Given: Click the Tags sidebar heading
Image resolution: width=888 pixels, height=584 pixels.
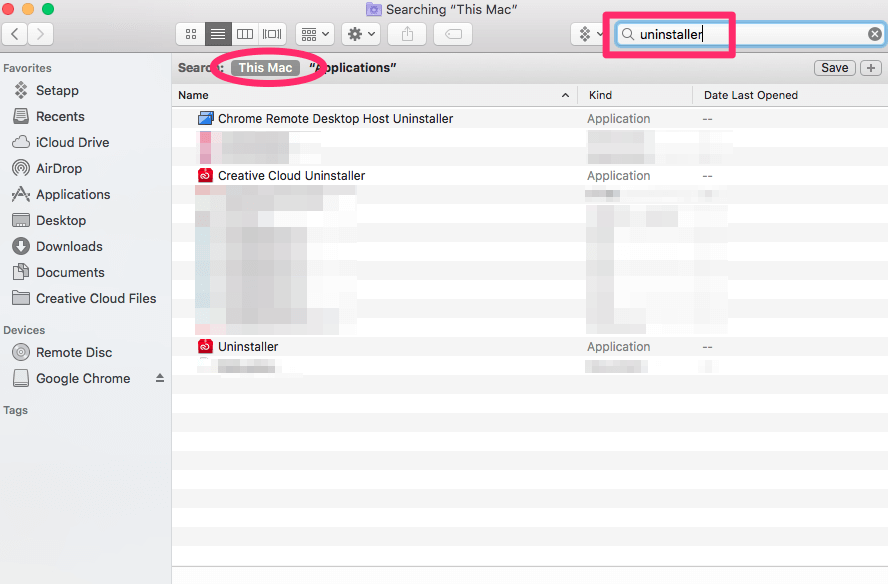Looking at the screenshot, I should [x=15, y=411].
